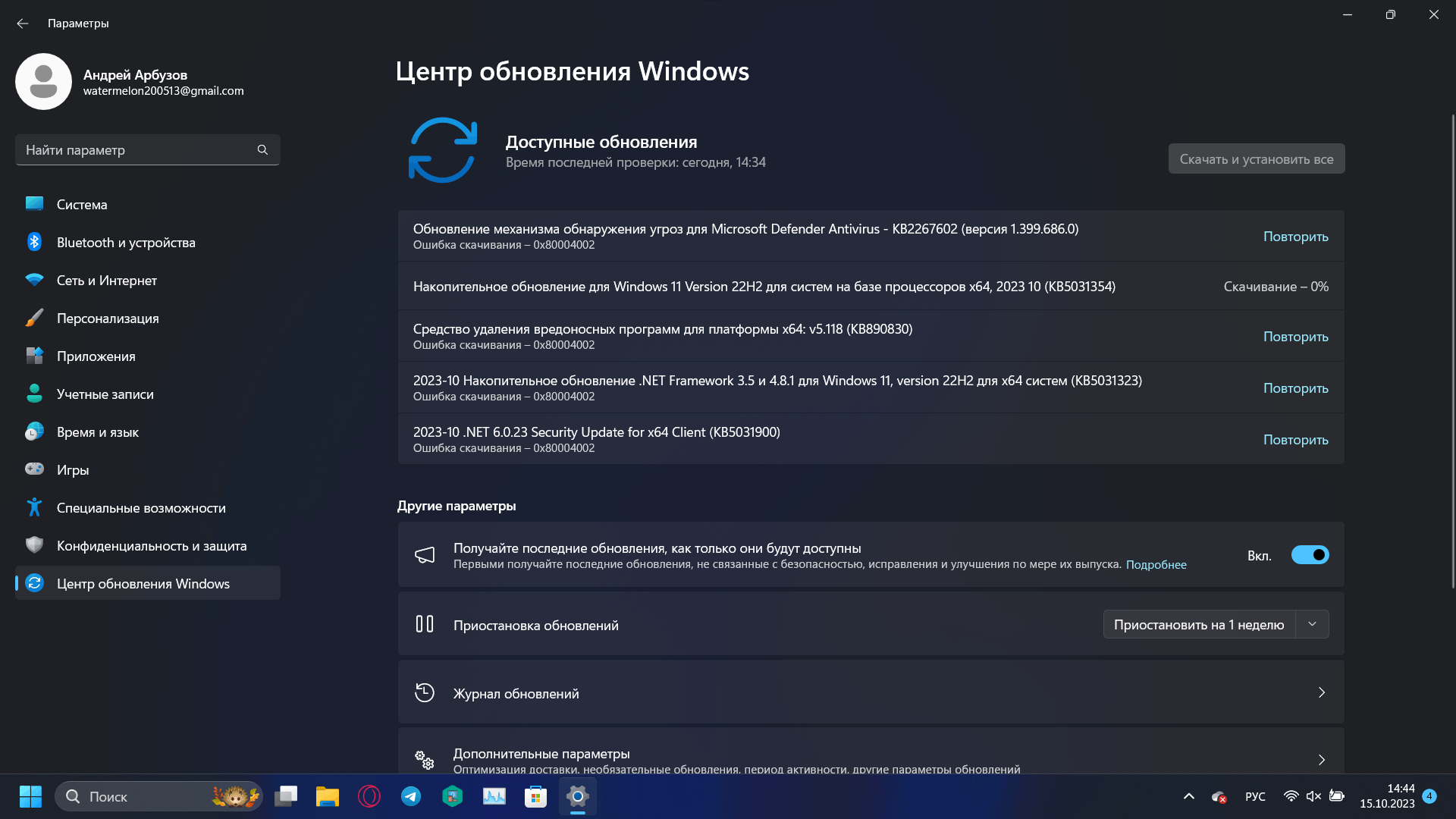Image resolution: width=1456 pixels, height=819 pixels.
Task: Open Microsoft Store from the taskbar
Action: (536, 796)
